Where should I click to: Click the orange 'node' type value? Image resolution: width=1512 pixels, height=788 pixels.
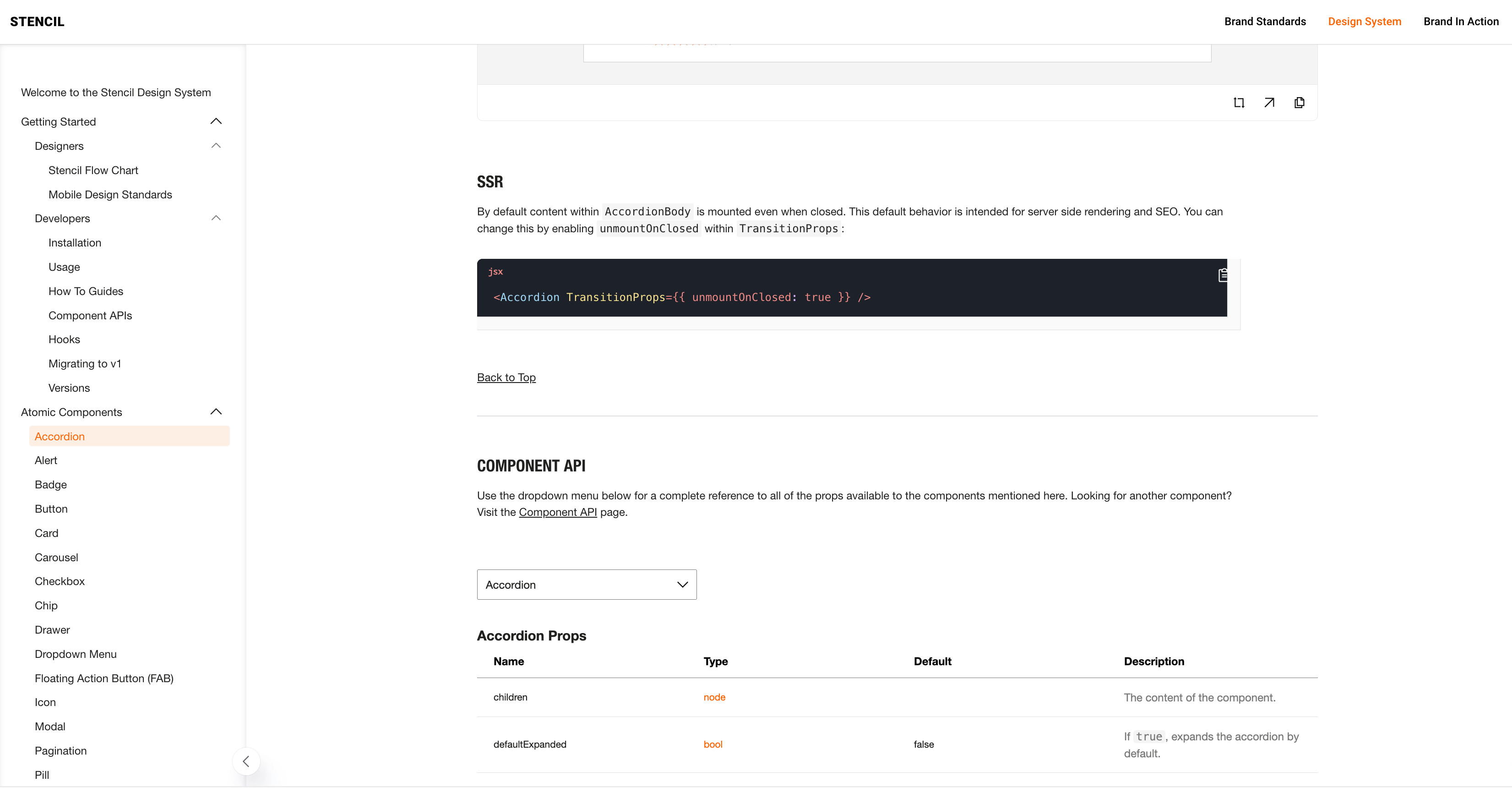pos(714,698)
